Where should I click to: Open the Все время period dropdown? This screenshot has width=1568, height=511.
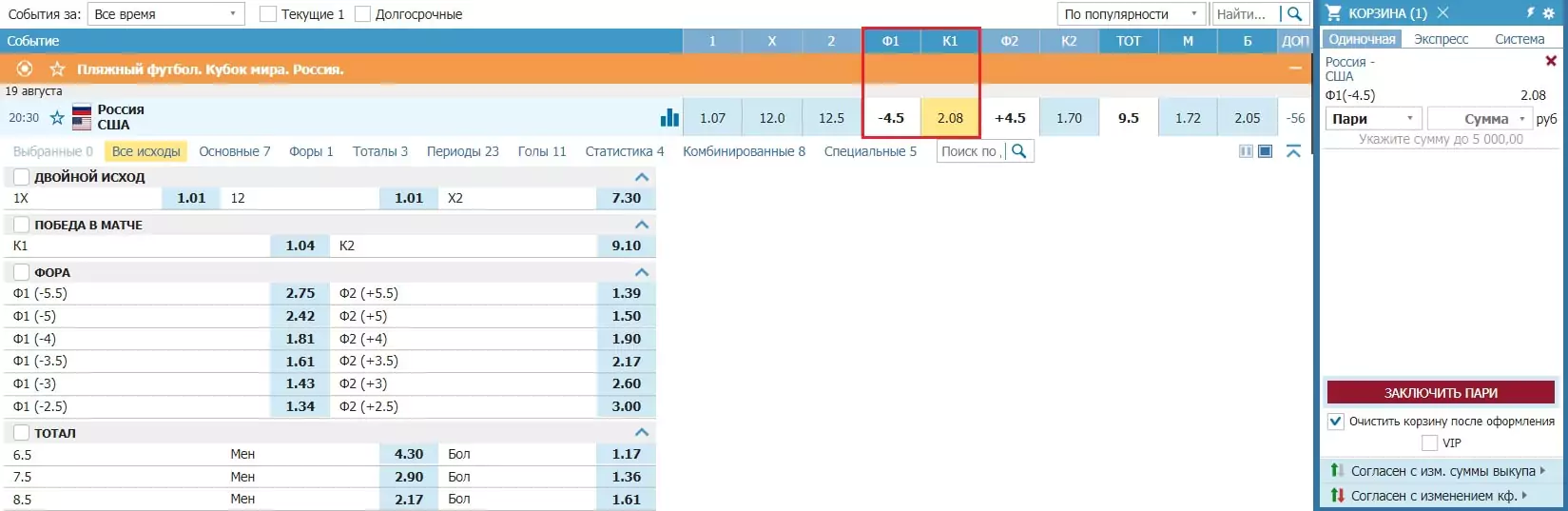165,14
